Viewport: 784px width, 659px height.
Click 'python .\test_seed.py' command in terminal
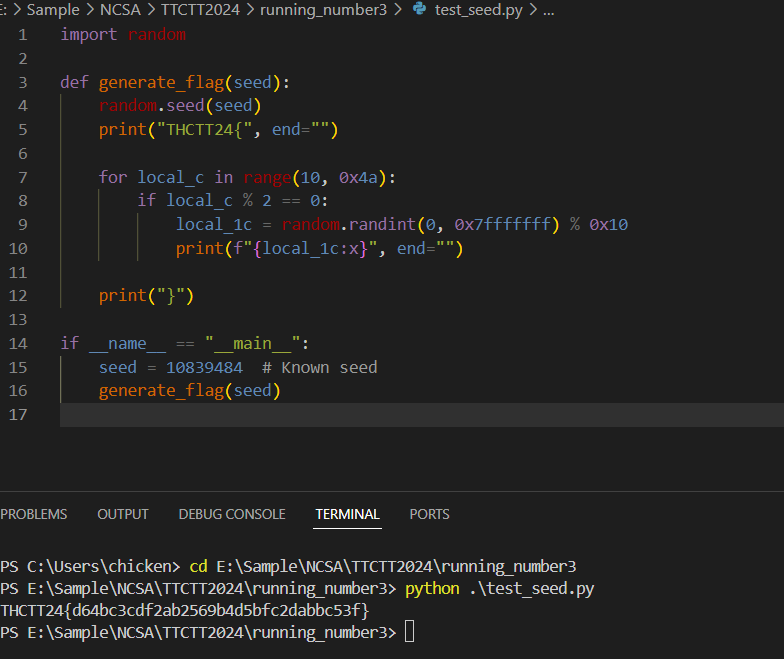500,588
